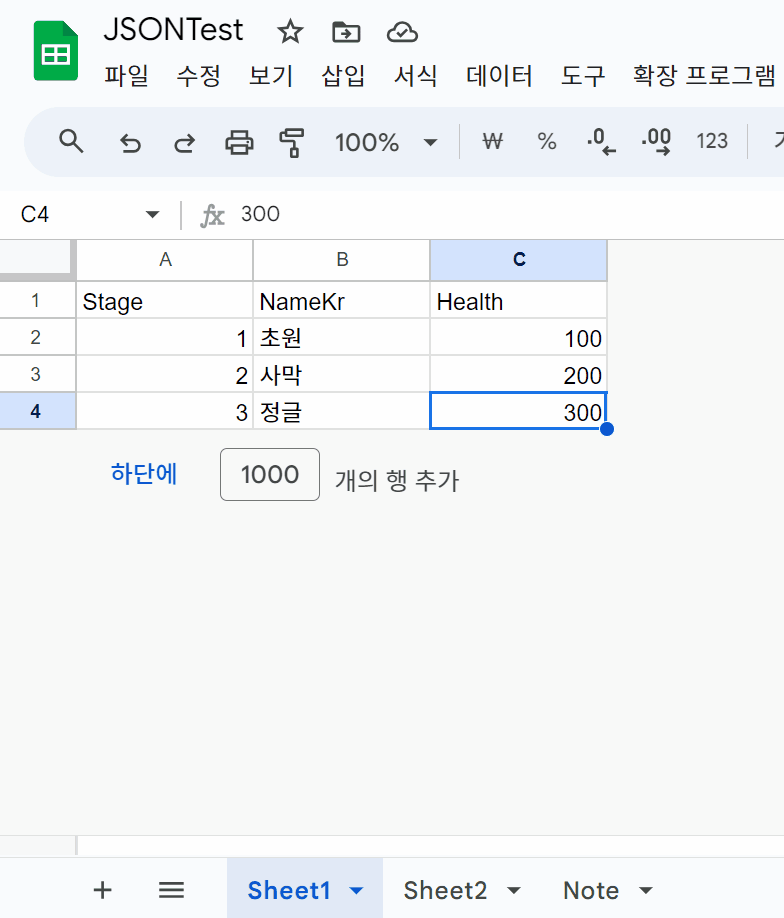Viewport: 784px width, 918px height.
Task: Increase decimal places
Action: point(656,142)
